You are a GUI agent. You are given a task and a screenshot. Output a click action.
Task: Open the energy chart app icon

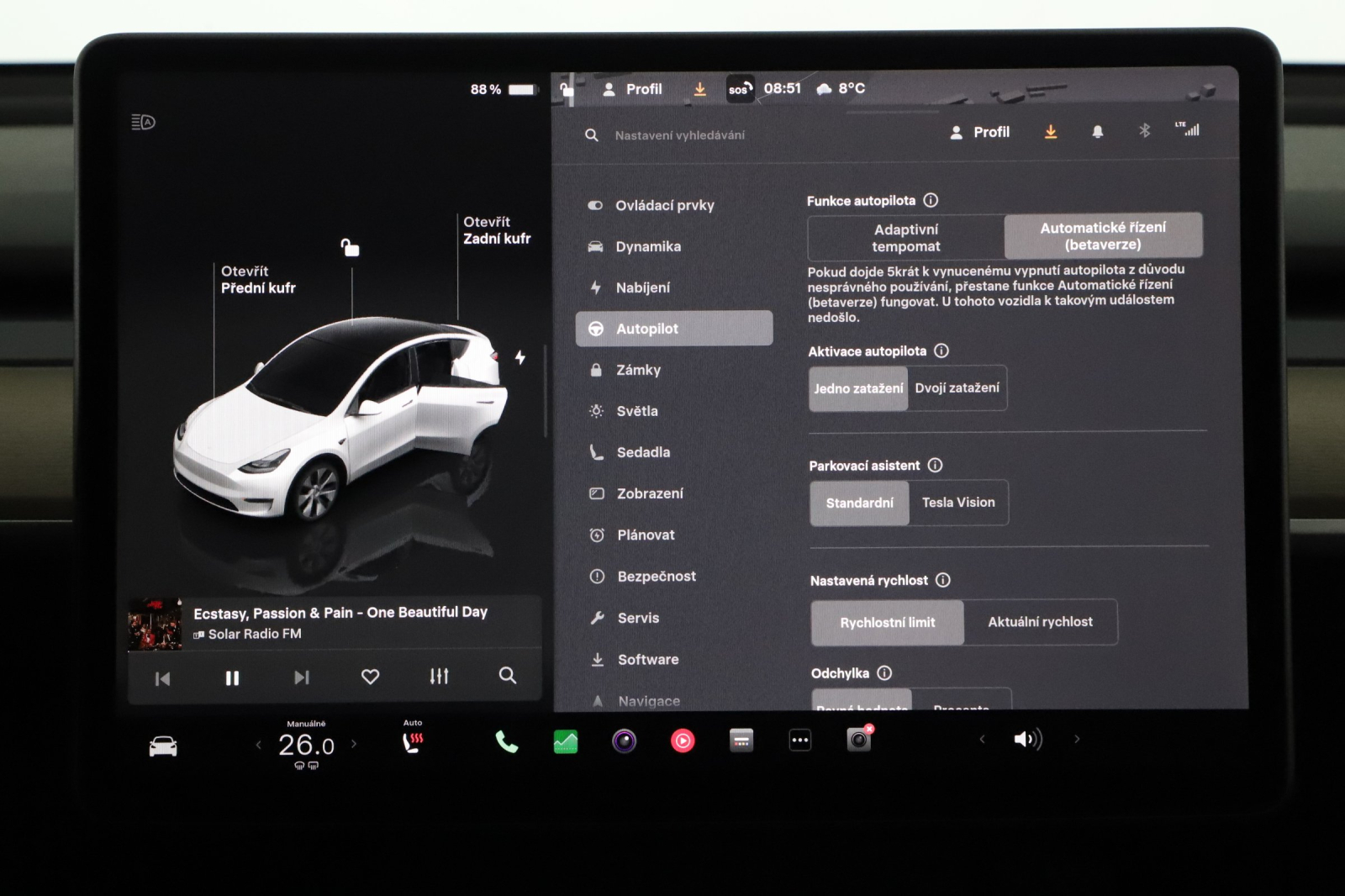[565, 741]
